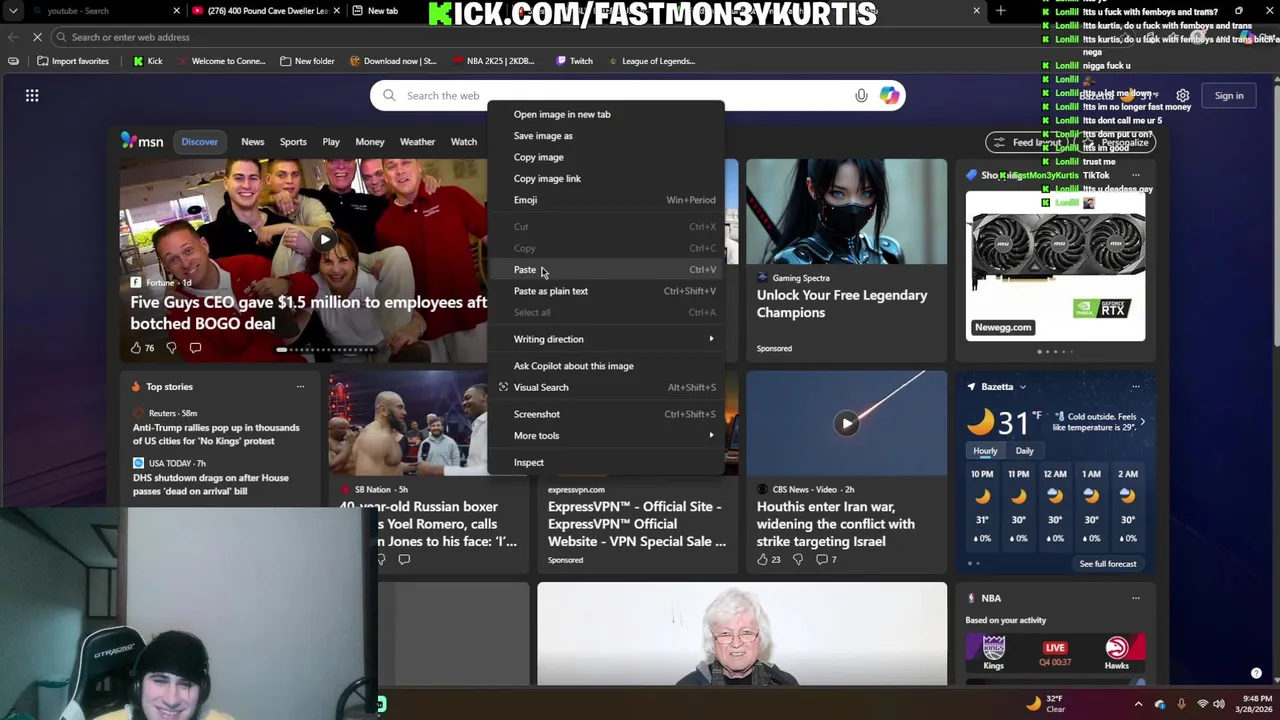
Task: Play the Five Guys article video
Action: click(325, 239)
